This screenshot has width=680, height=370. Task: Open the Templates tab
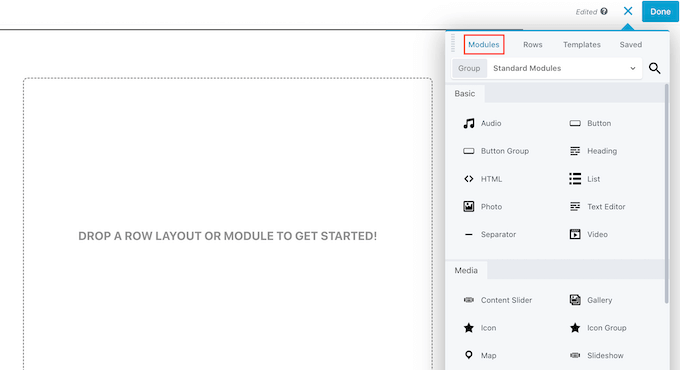pos(582,45)
